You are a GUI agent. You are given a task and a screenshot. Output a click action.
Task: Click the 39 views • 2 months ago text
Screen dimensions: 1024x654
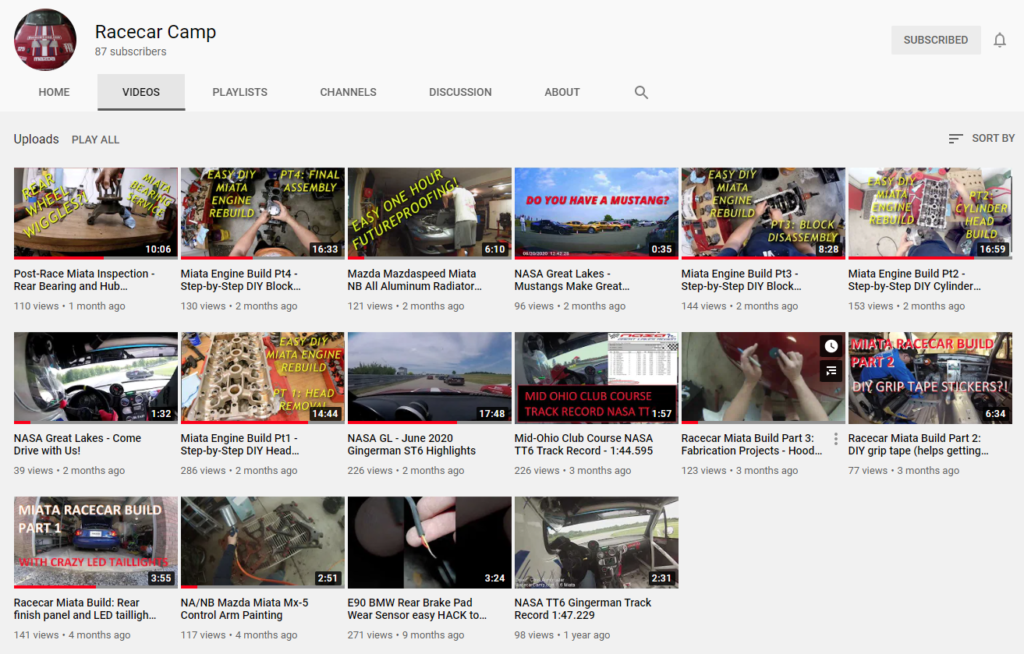pyautogui.click(x=69, y=470)
